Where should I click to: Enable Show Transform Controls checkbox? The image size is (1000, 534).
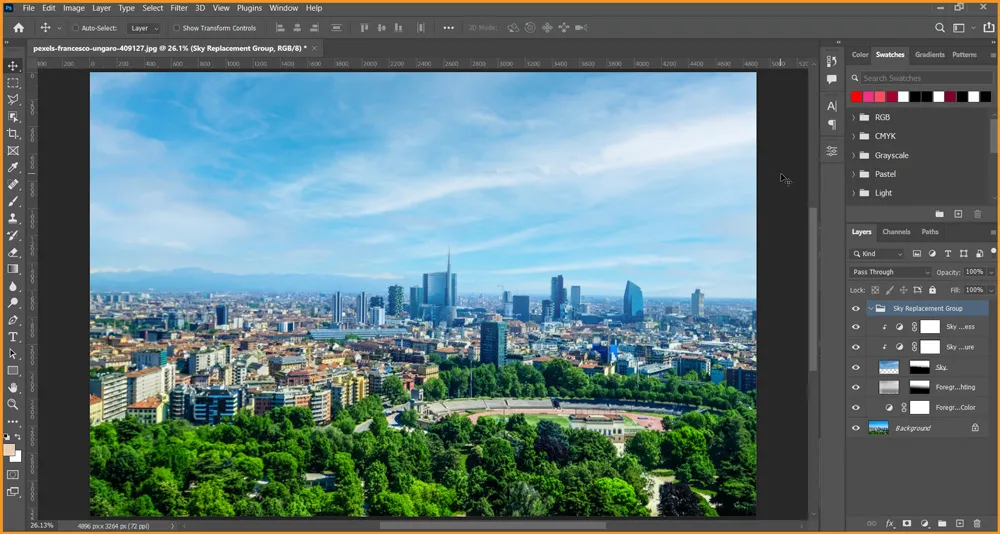pyautogui.click(x=177, y=28)
